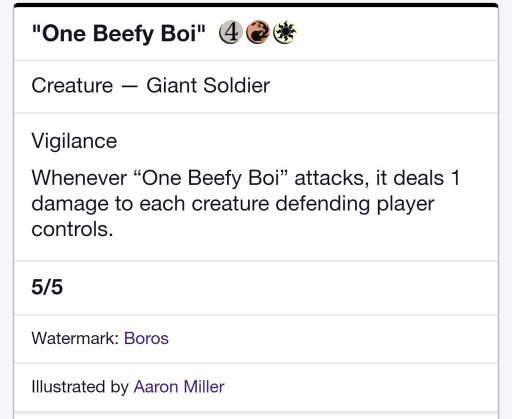Click the black top border of card panel
The height and width of the screenshot is (419, 512).
256,5
